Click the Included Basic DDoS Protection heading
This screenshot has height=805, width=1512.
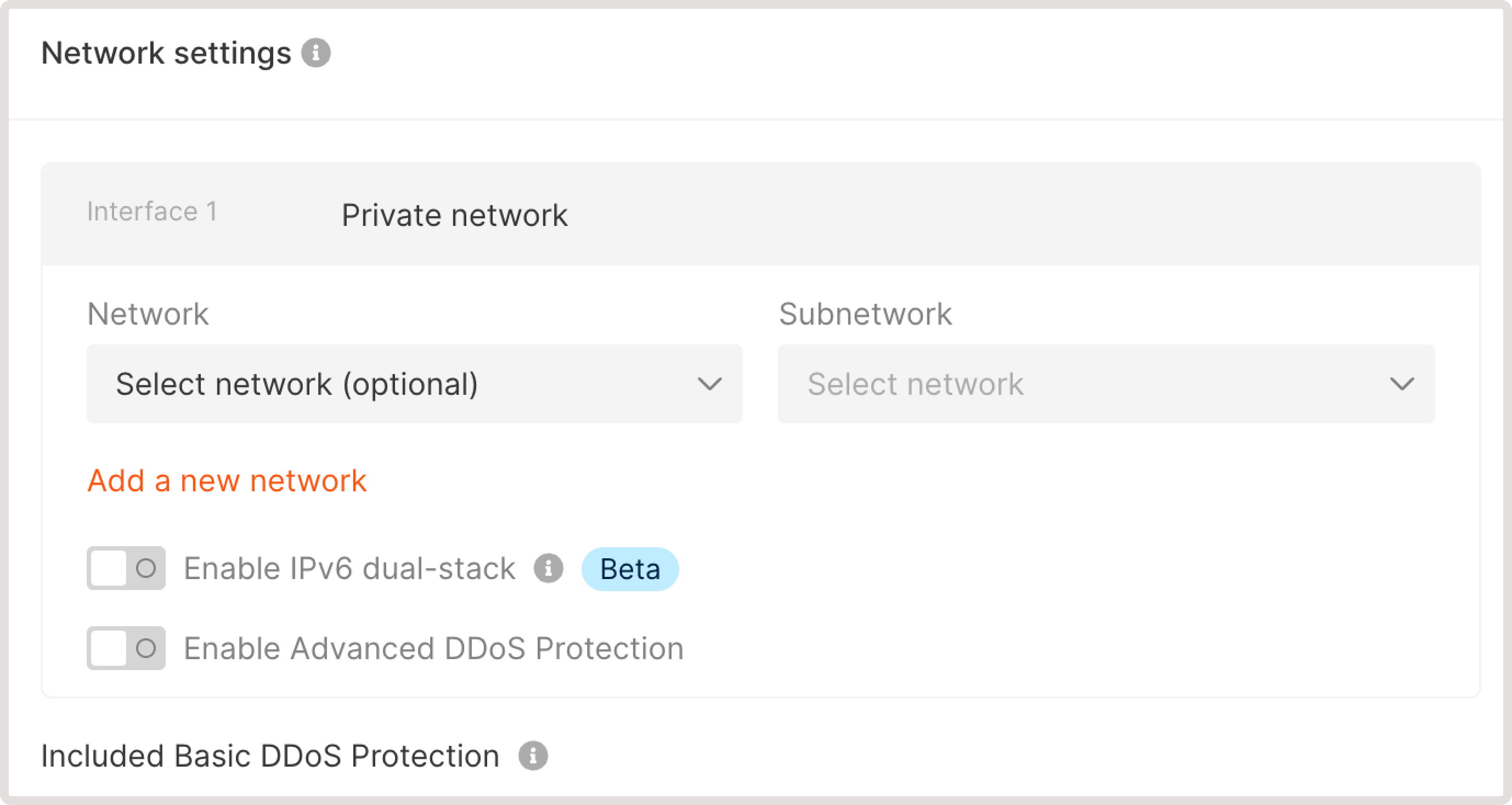point(269,755)
